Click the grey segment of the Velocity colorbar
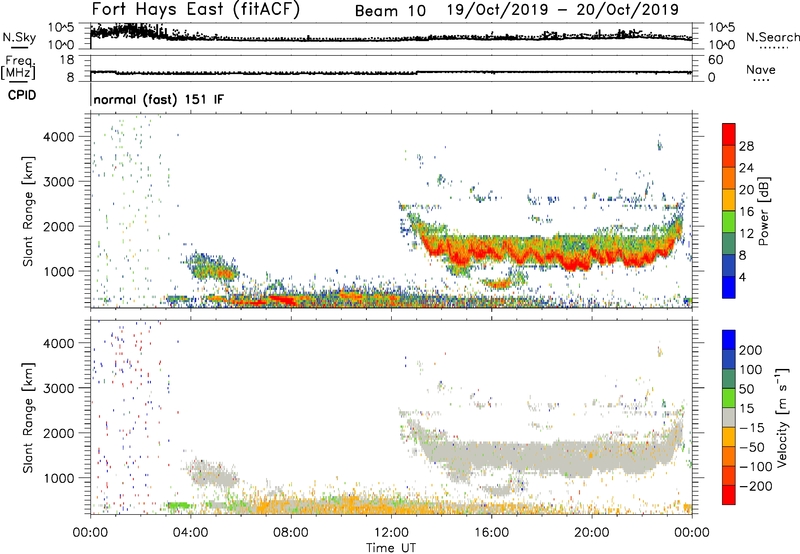This screenshot has width=800, height=554. pos(729,417)
